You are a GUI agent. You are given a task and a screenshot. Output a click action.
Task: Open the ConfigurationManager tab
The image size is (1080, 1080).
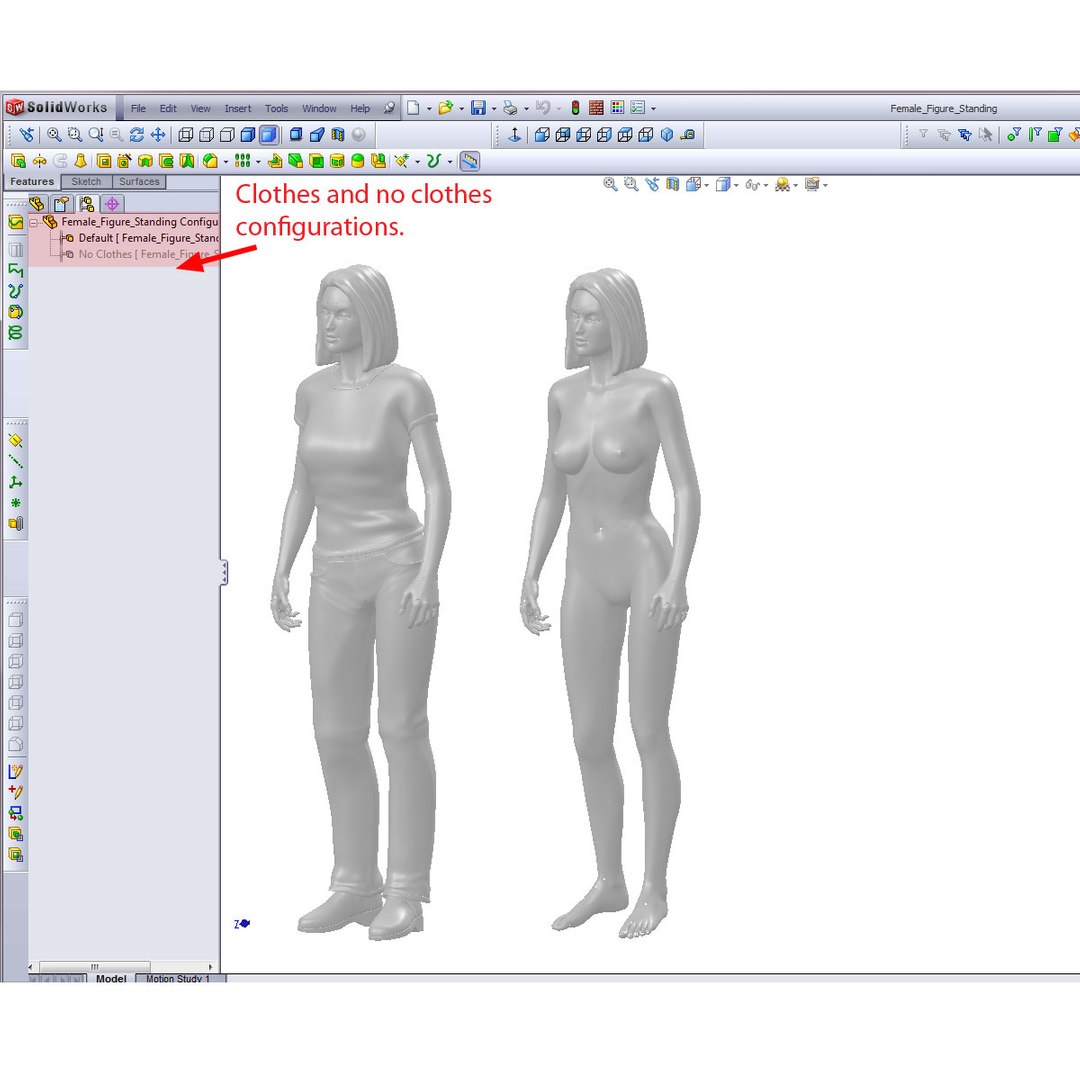click(86, 204)
